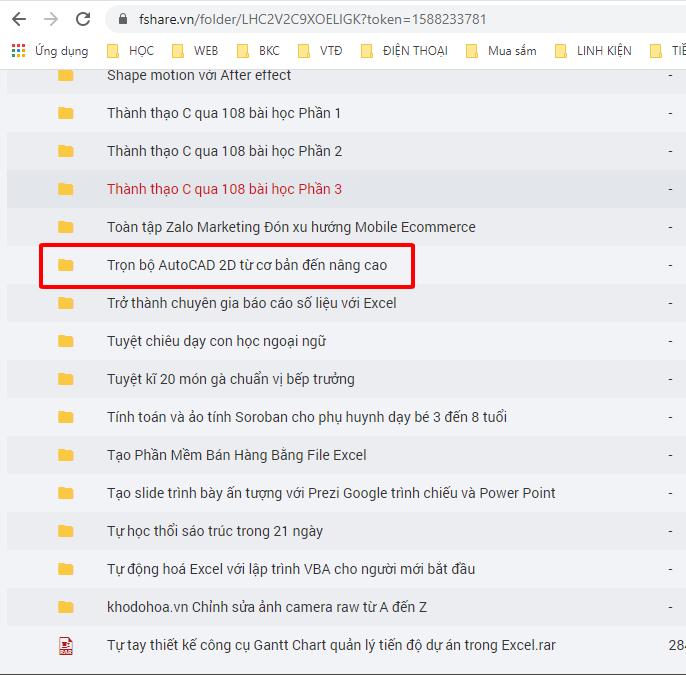Expand the ĐIỆN THOẠI bookmarks folder

404,50
